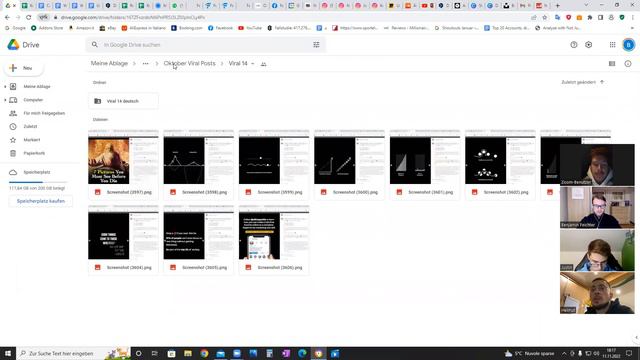Screen dimensions: 640x360
Task: Open Microsoft Edge from the taskbar
Action: click(302, 353)
